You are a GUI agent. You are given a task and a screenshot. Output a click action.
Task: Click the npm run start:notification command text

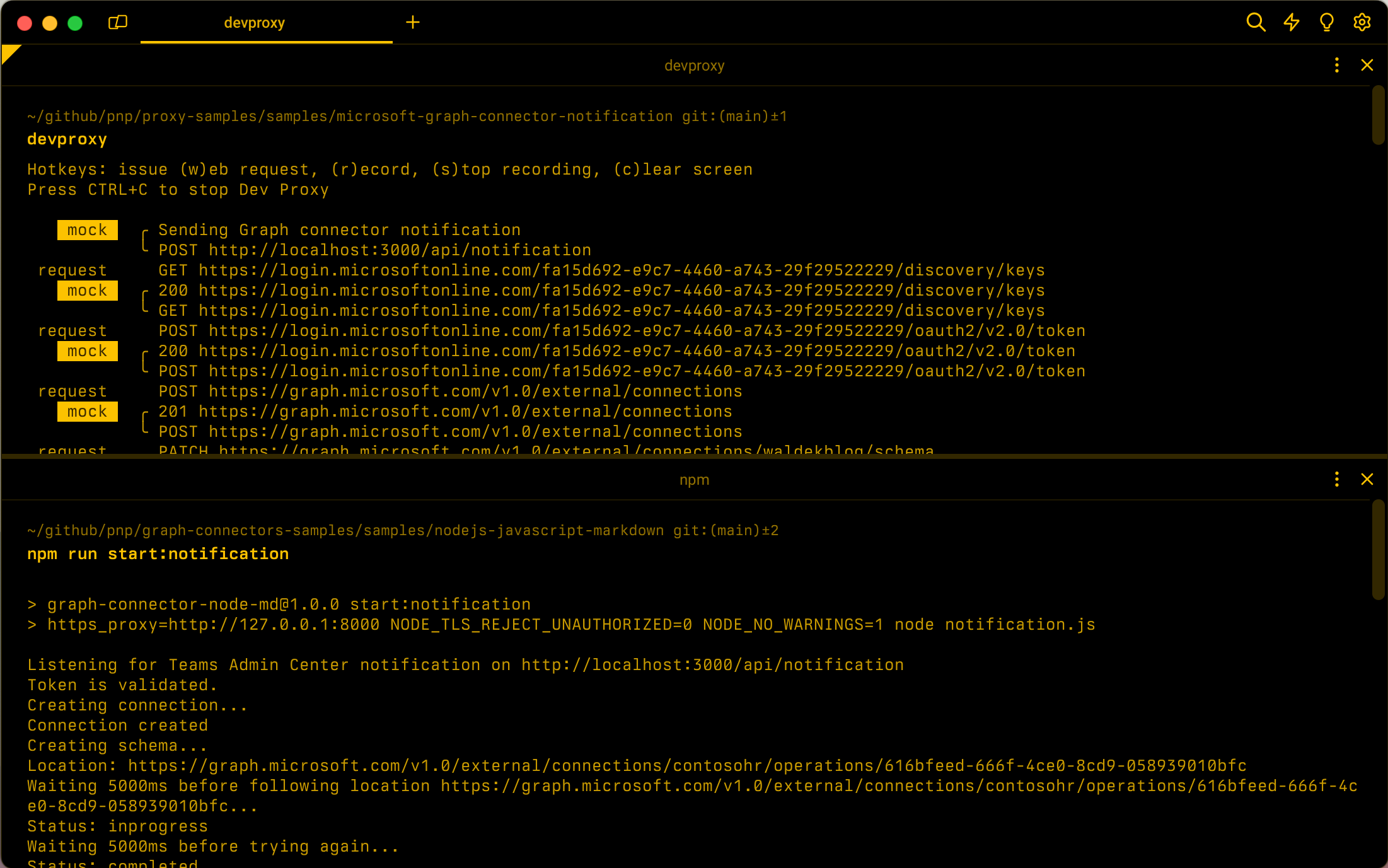tap(158, 553)
